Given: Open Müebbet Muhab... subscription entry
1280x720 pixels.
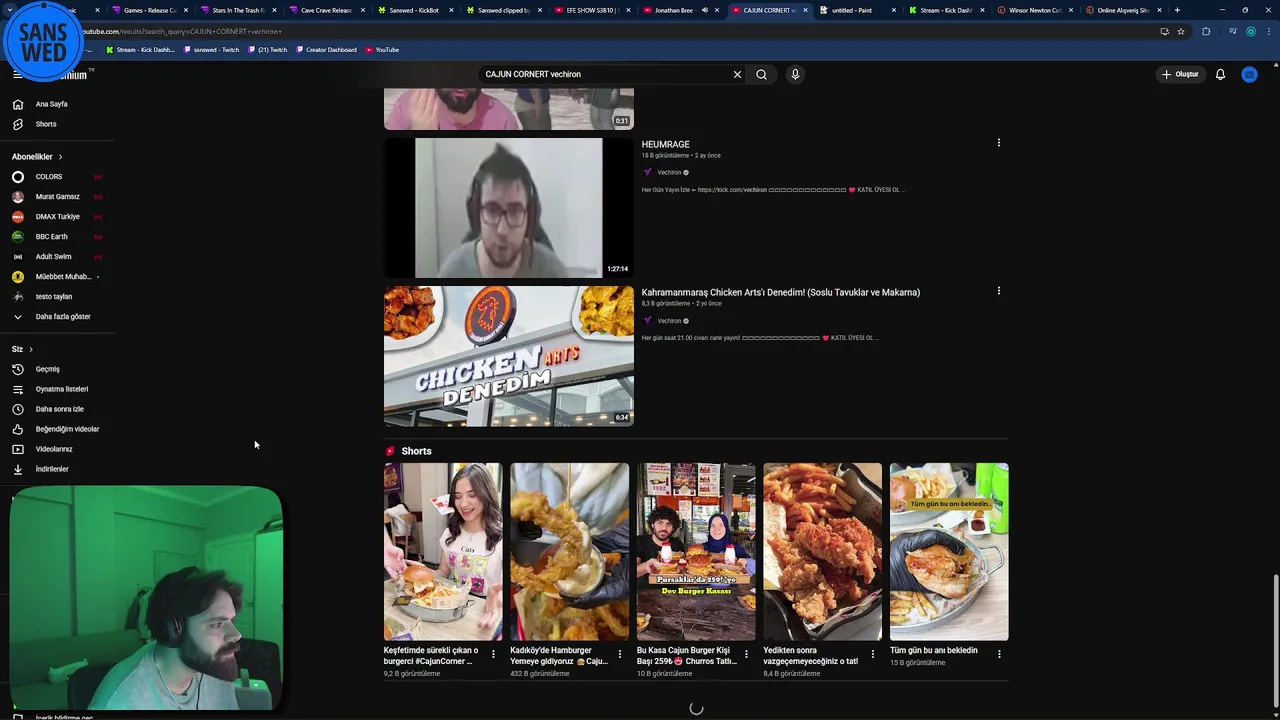Looking at the screenshot, I should click(55, 277).
